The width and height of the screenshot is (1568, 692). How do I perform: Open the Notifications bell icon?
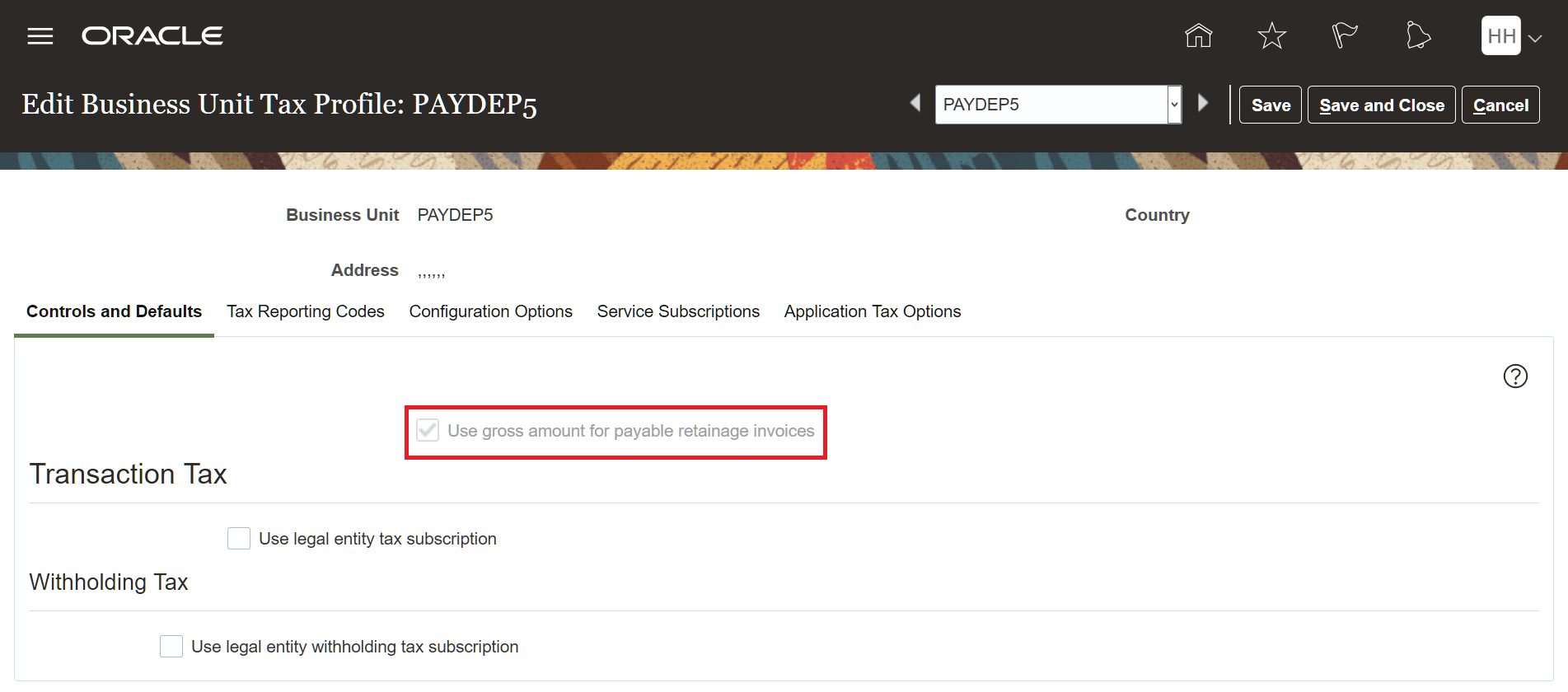(1418, 35)
